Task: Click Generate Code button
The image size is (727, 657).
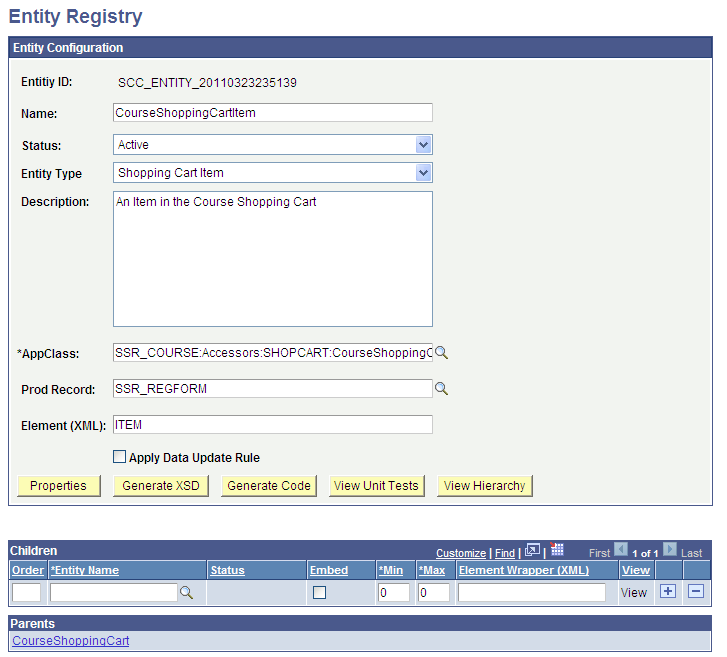Action: [x=269, y=485]
